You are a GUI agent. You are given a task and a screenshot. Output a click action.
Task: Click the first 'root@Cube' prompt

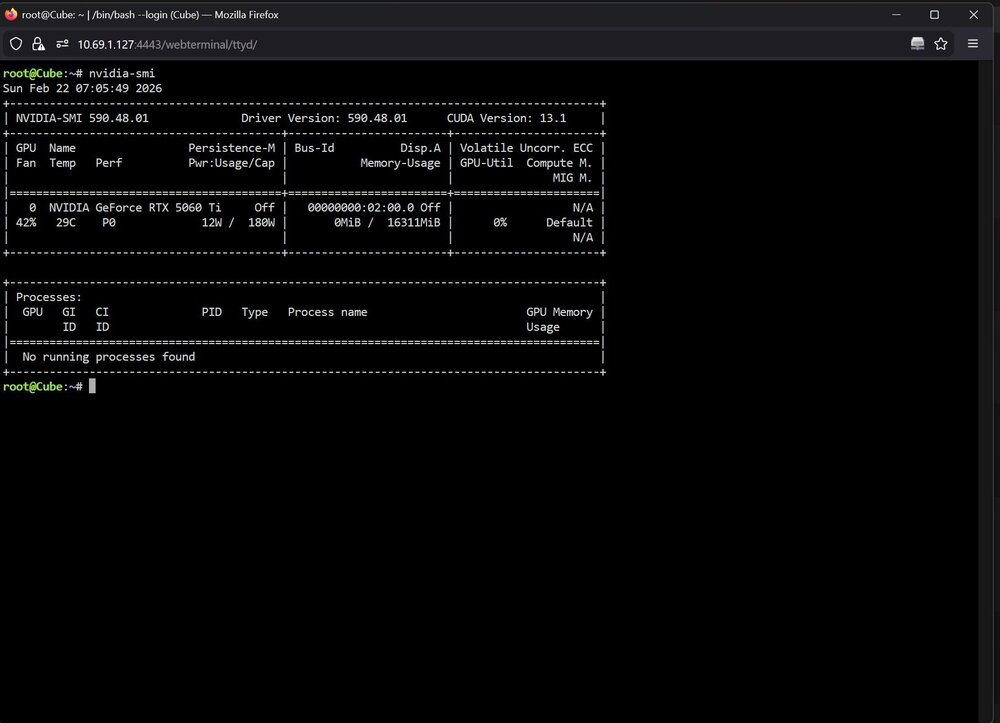(33, 73)
